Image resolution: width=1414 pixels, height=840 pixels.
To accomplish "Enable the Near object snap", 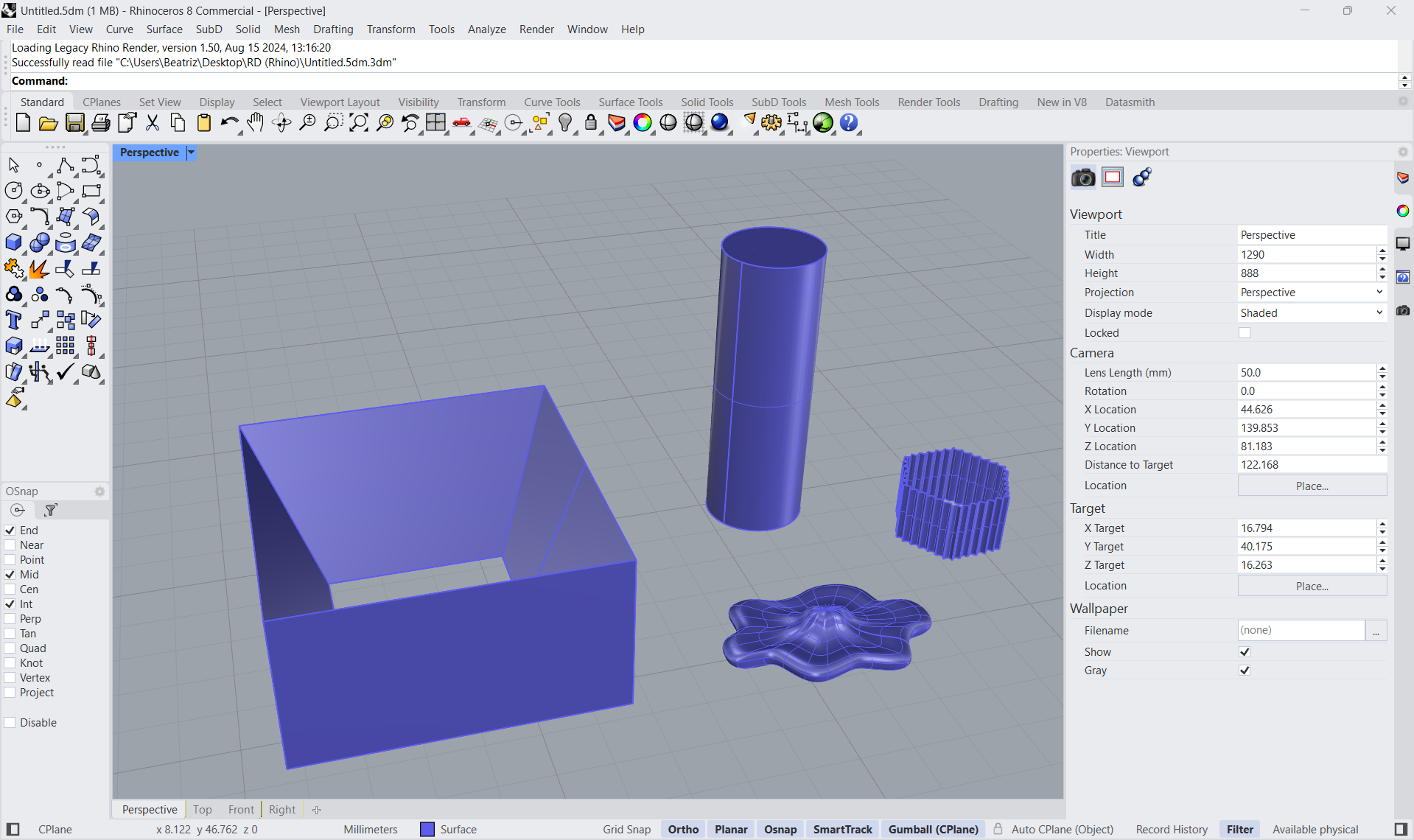I will click(10, 545).
